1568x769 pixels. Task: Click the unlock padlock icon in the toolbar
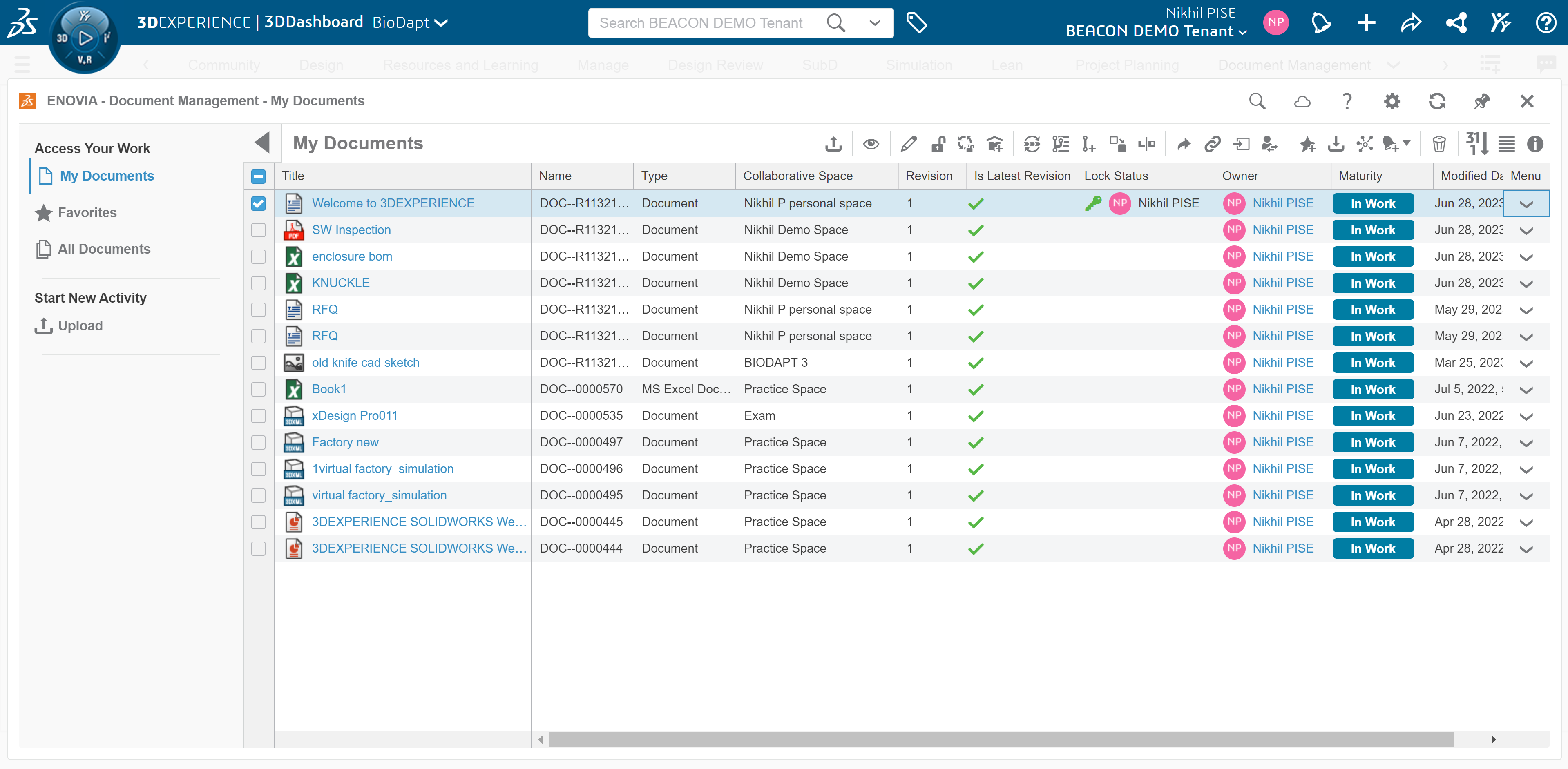[938, 144]
